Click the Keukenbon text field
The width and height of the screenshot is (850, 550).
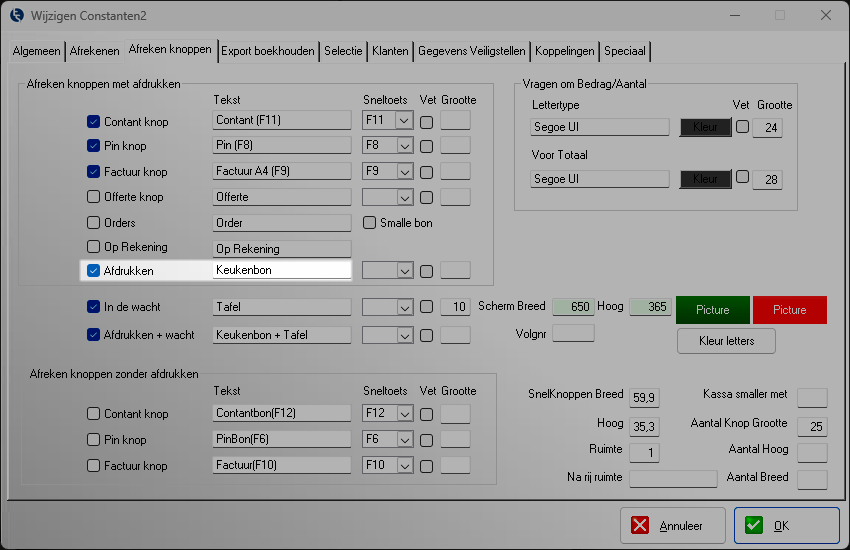pos(281,270)
